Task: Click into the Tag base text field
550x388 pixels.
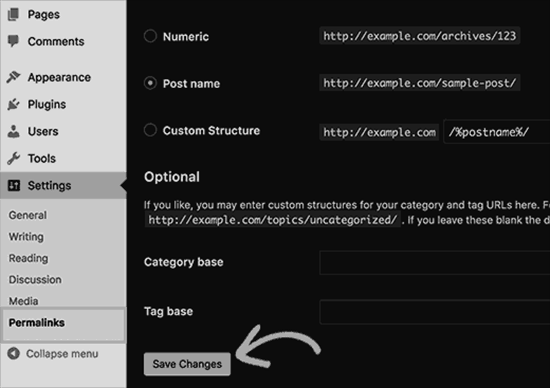Action: (435, 312)
